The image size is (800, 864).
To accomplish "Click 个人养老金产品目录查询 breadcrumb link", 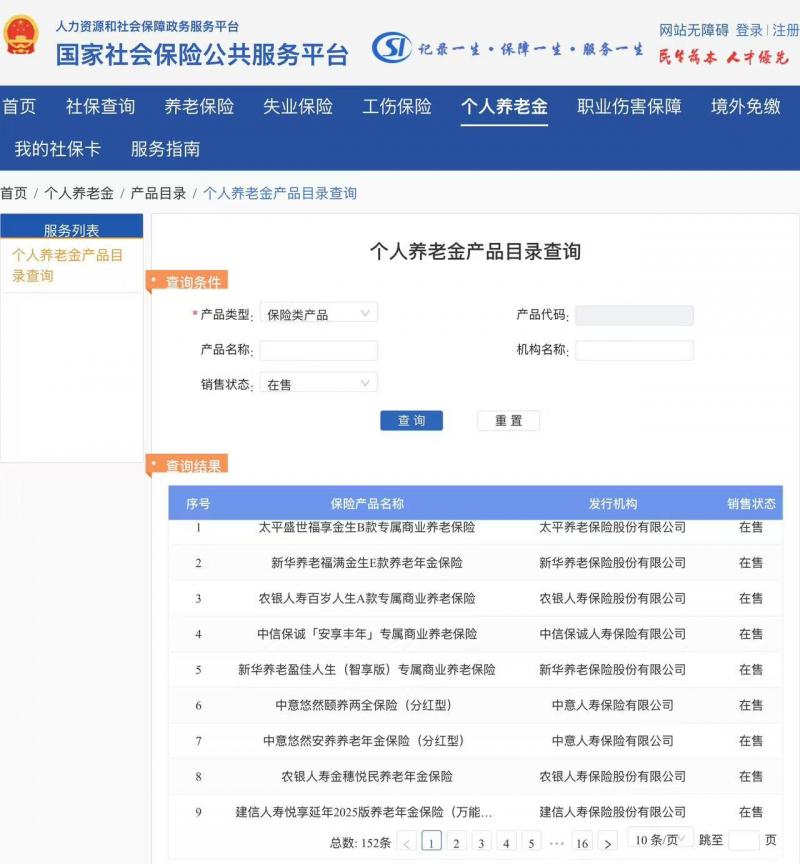I will click(280, 193).
